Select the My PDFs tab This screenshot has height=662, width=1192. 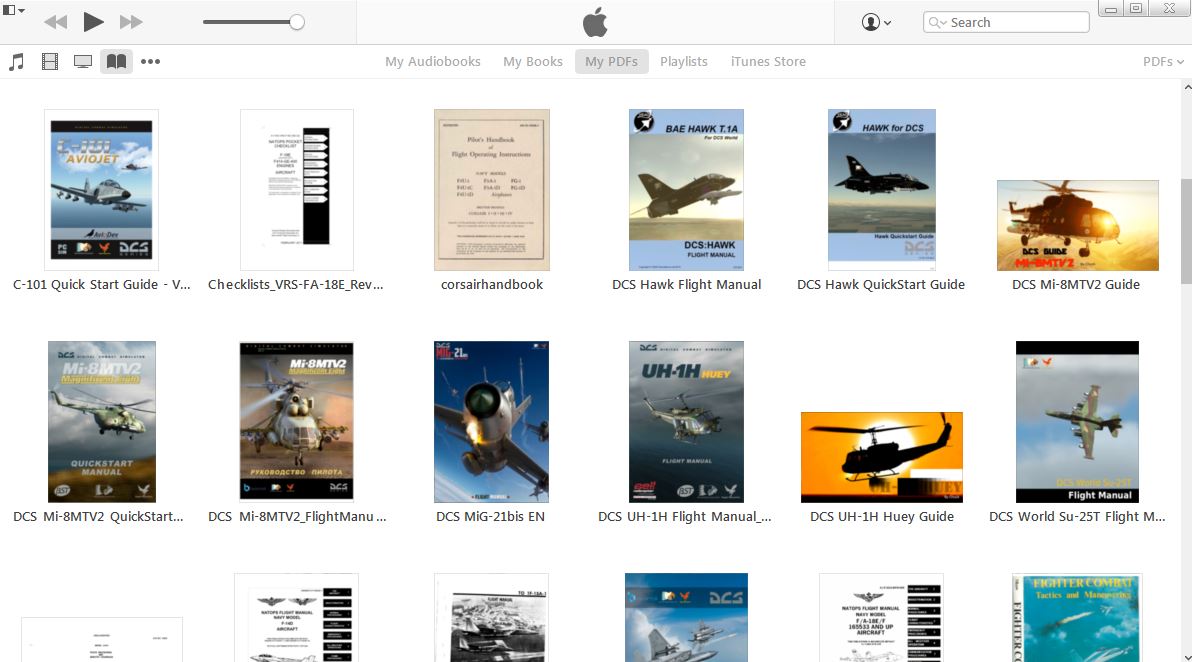(x=611, y=62)
